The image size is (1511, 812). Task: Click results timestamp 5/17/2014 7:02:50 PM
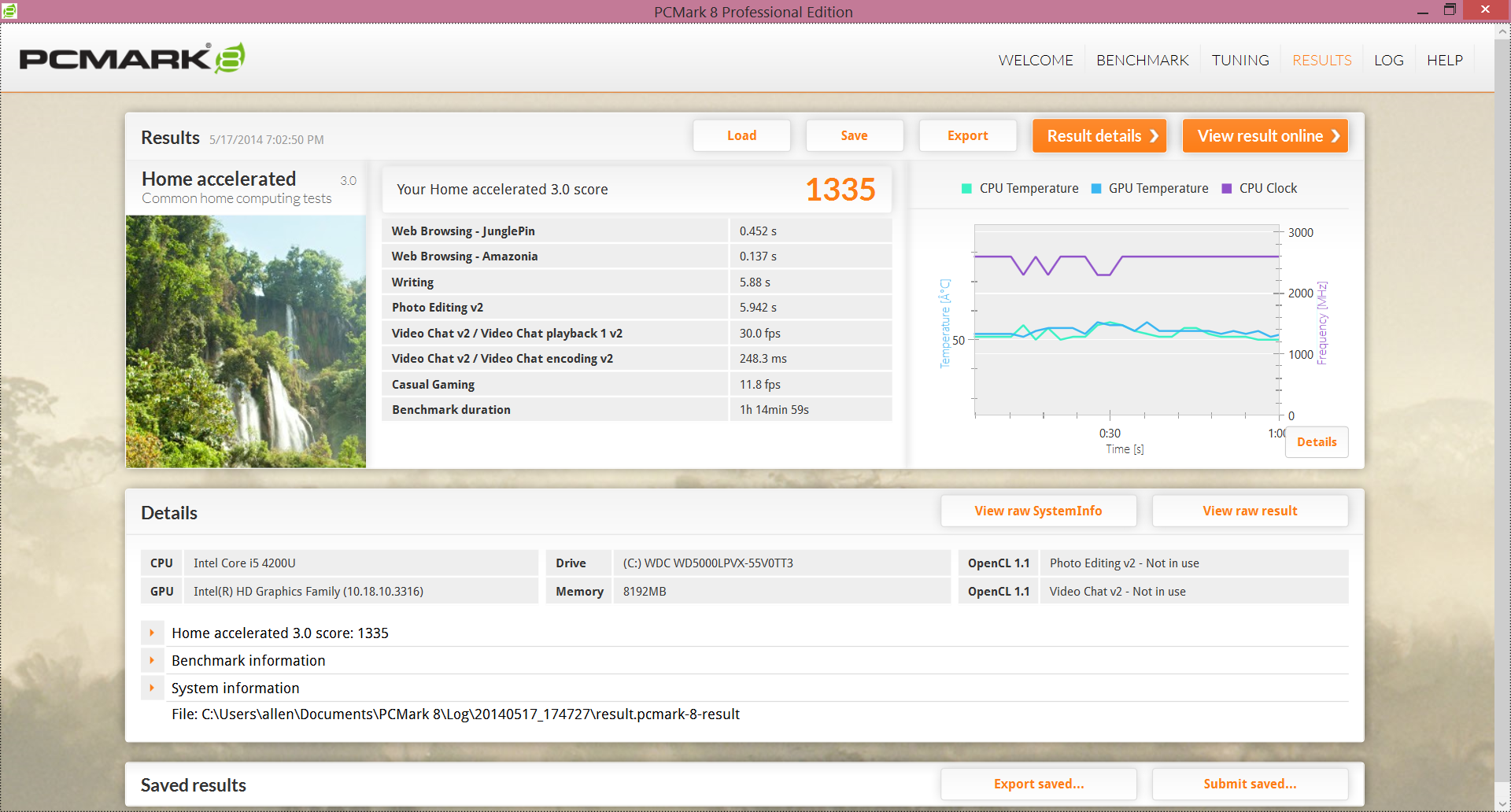click(266, 140)
